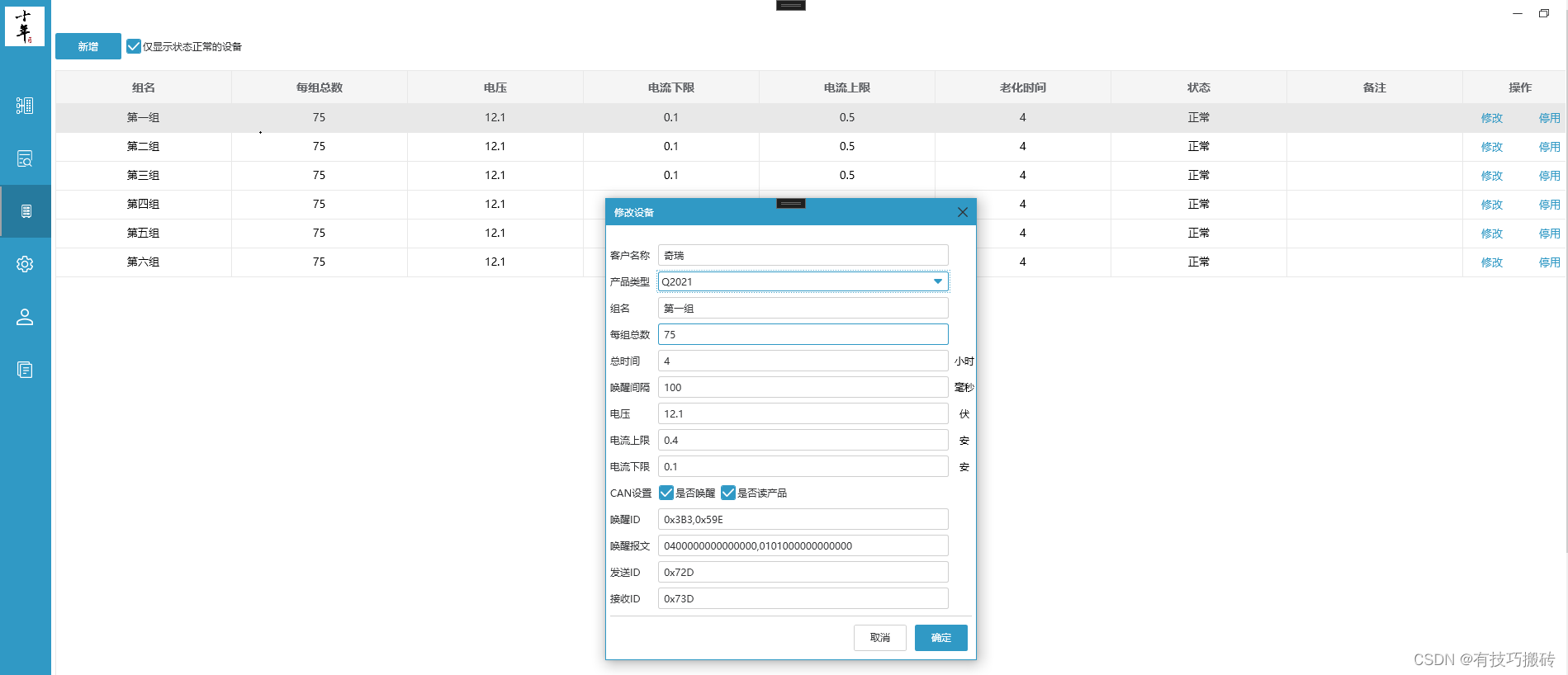Restore the main application window
Screen dimensions: 1568x675
pyautogui.click(x=1544, y=13)
